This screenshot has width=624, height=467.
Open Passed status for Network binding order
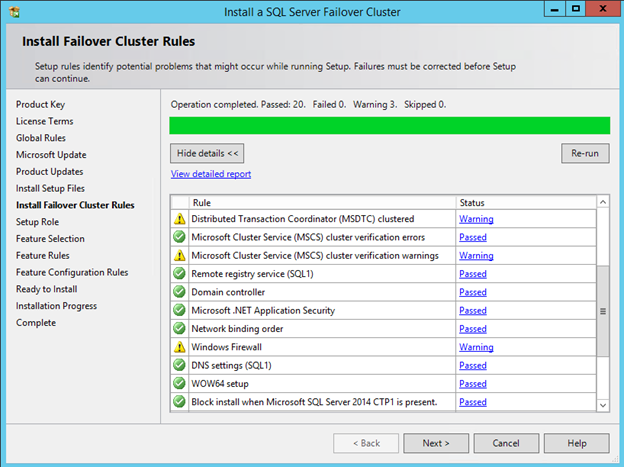tap(473, 329)
